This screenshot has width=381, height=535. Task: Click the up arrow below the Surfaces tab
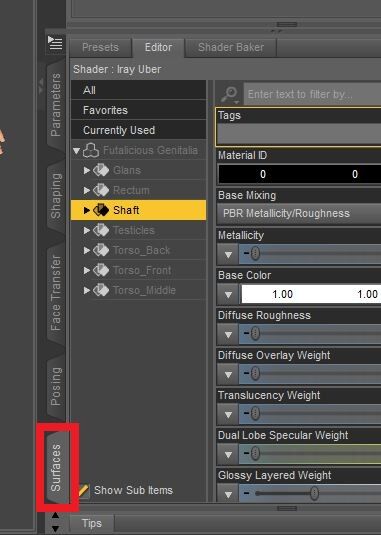(x=55, y=516)
